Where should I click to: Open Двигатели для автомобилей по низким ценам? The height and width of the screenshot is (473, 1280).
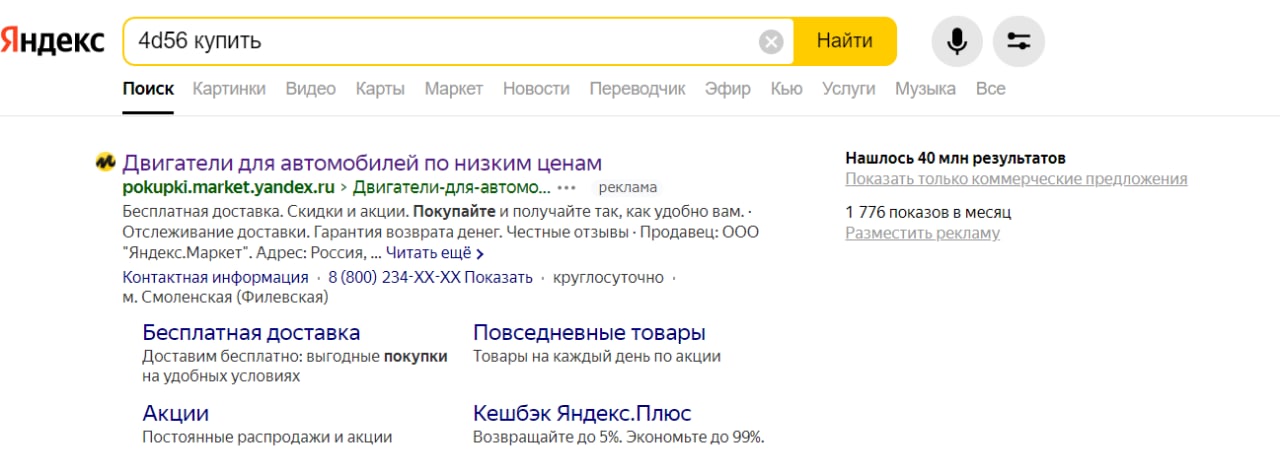362,163
